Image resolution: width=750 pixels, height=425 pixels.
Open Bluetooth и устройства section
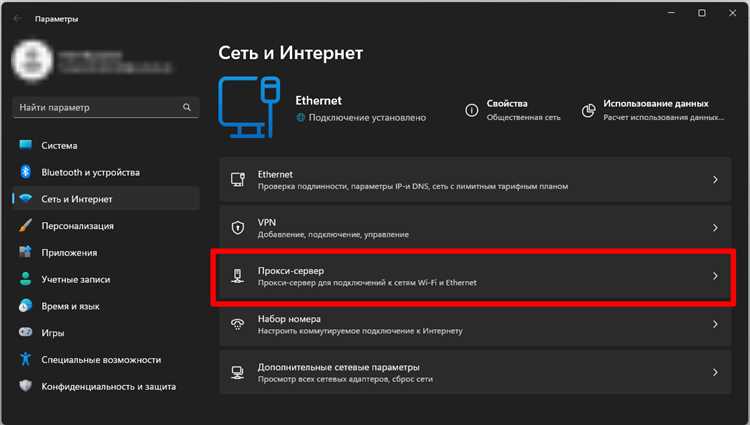tap(106, 172)
